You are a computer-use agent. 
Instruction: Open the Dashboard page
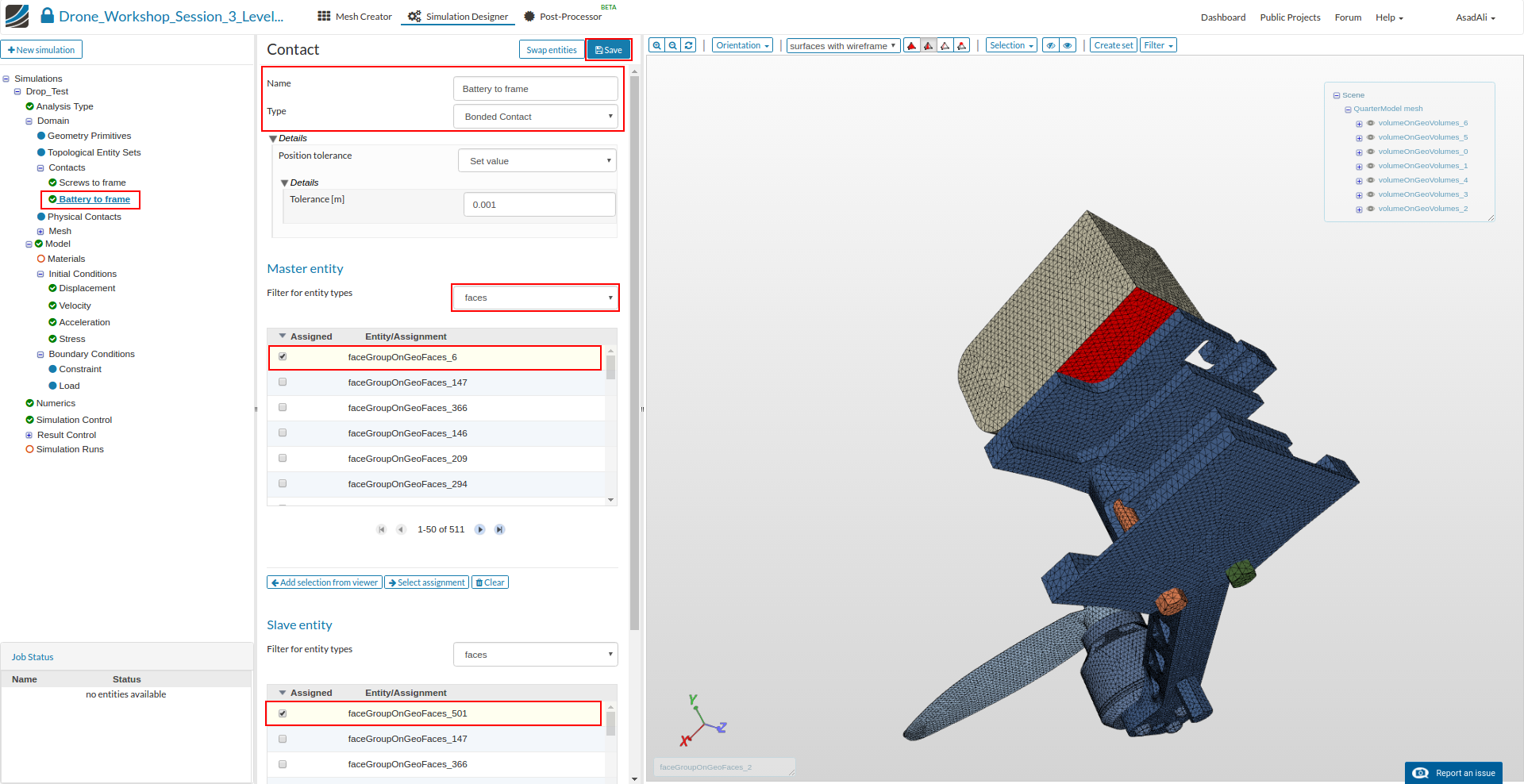1223,17
